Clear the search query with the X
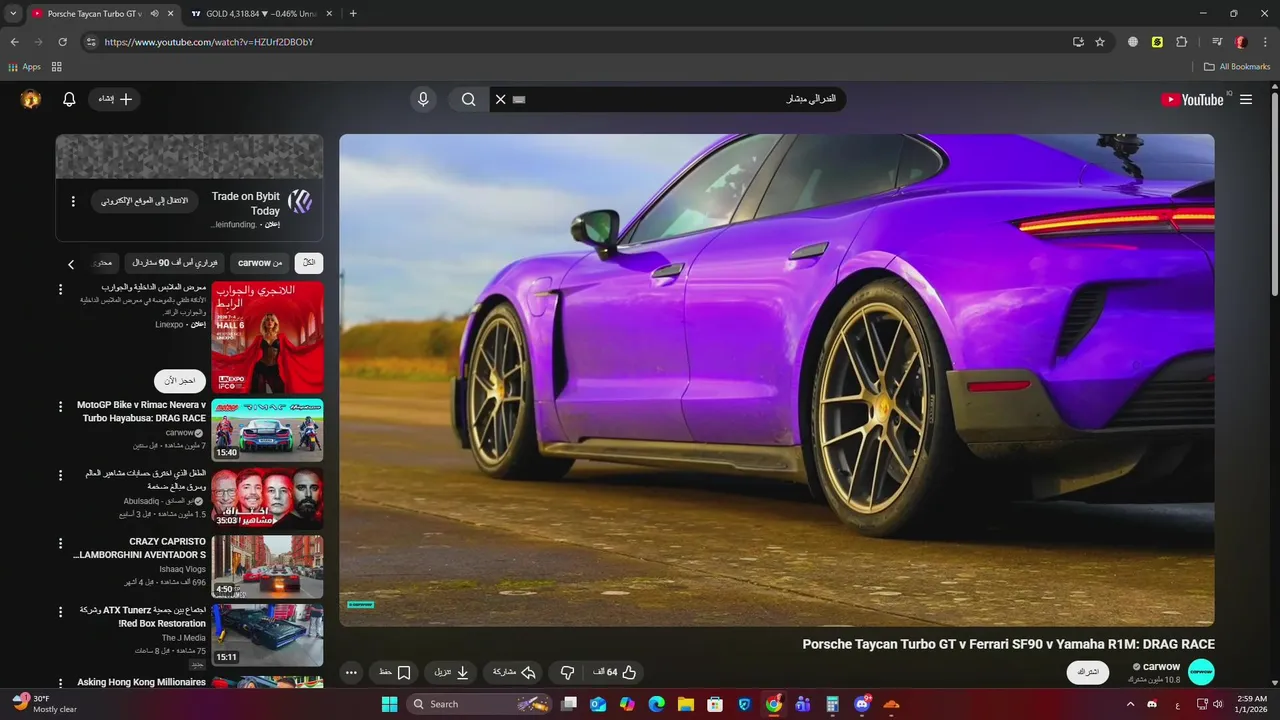This screenshot has width=1280, height=720. [501, 99]
